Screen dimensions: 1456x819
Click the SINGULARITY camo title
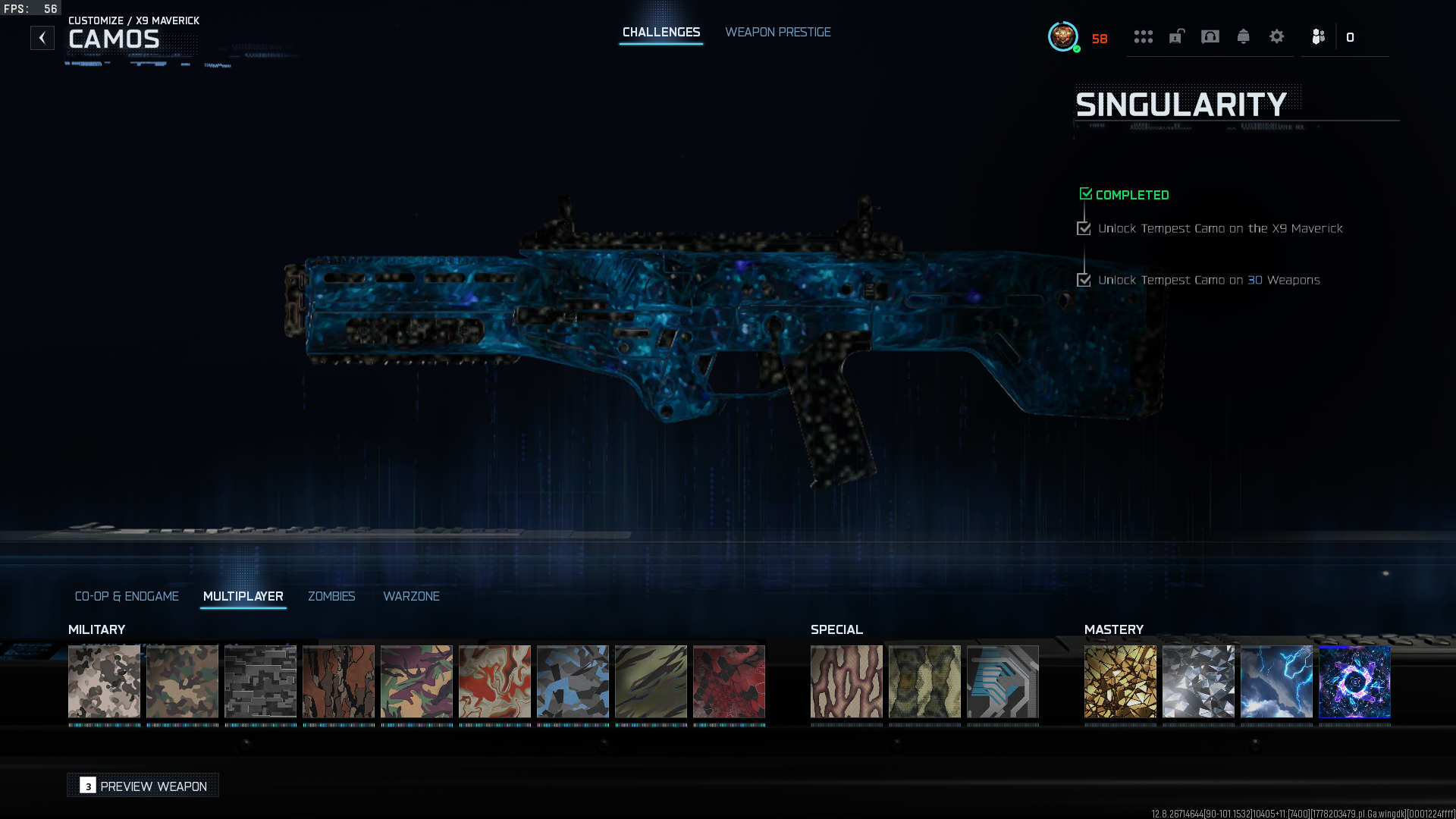(x=1181, y=105)
